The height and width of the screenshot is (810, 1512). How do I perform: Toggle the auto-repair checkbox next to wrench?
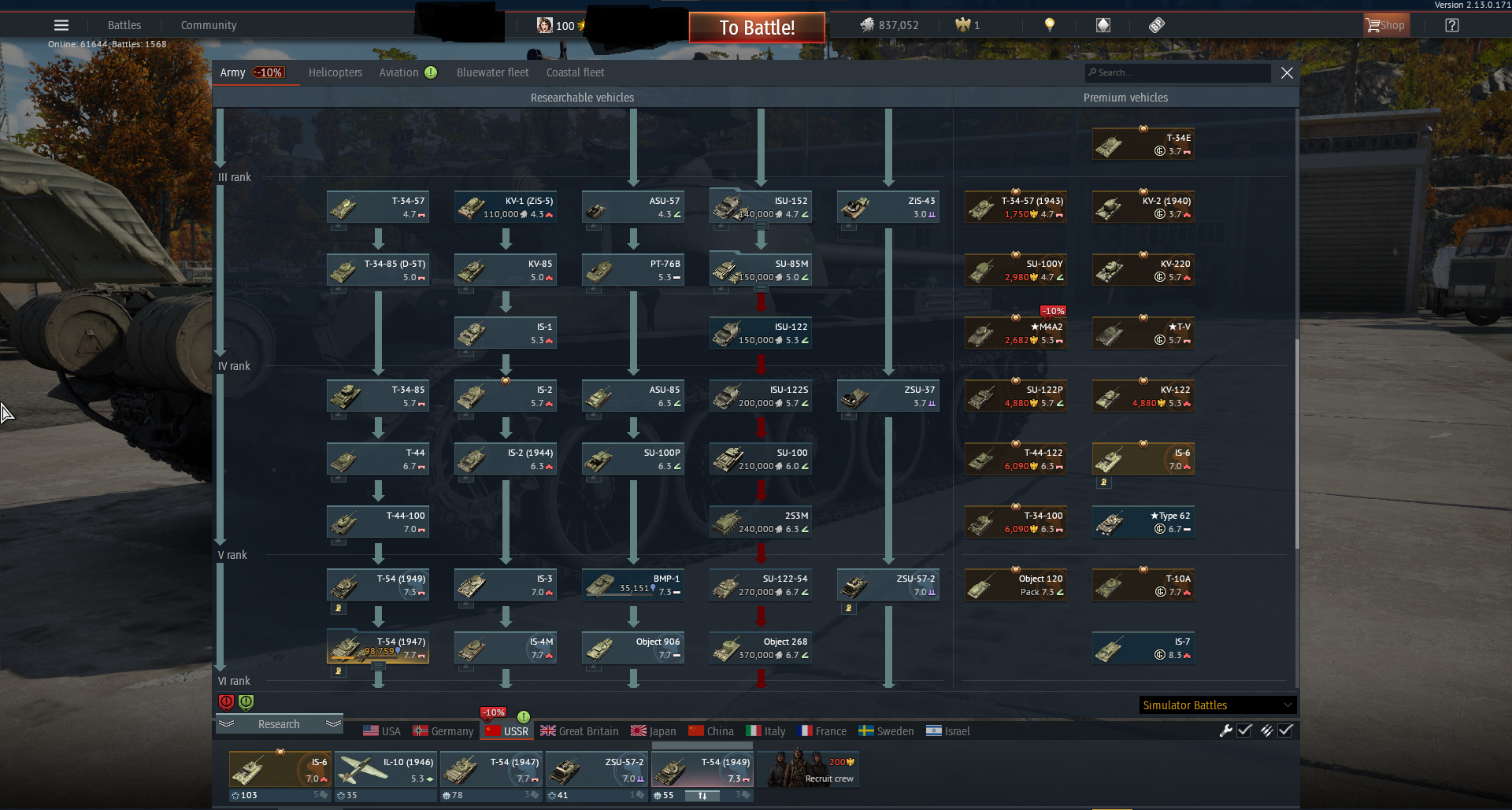1245,730
